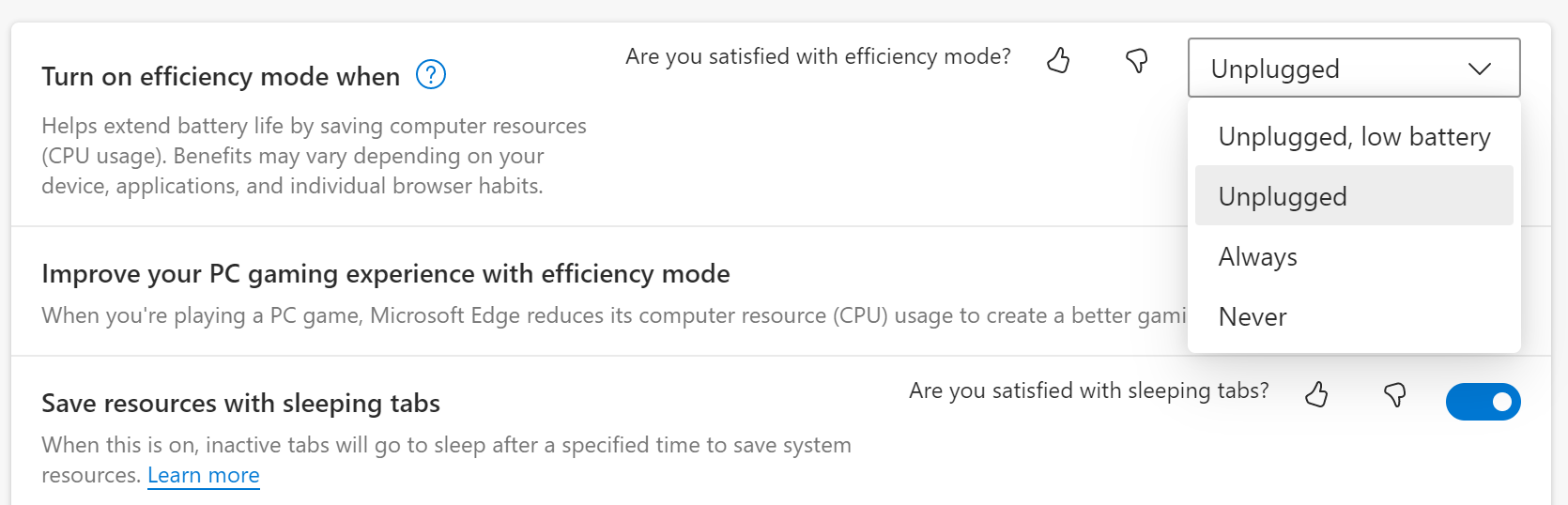The height and width of the screenshot is (505, 1568).
Task: Open the efficiency mode help question-mark icon
Action: [431, 74]
